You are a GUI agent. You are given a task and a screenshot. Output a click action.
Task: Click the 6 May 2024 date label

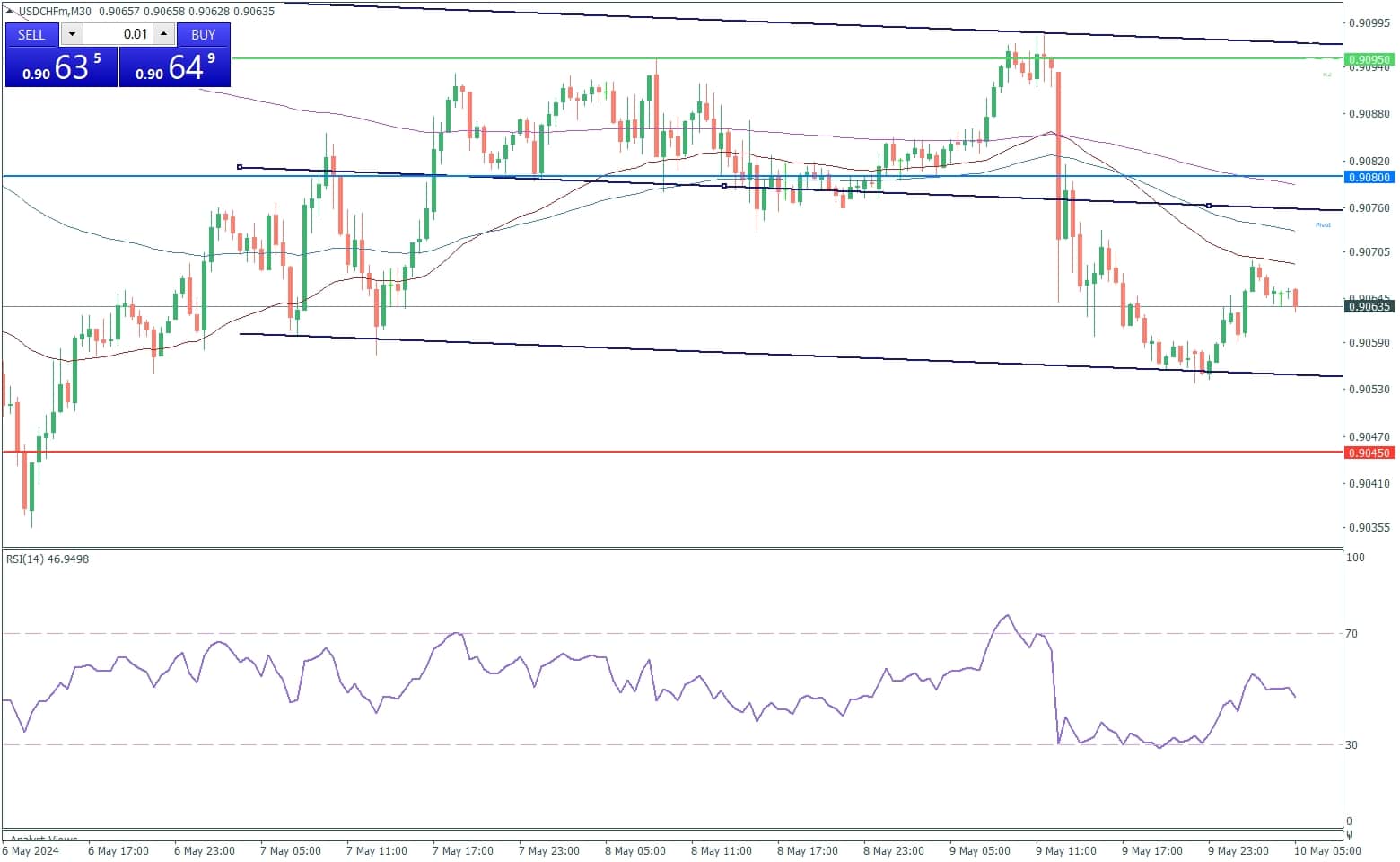(31, 850)
